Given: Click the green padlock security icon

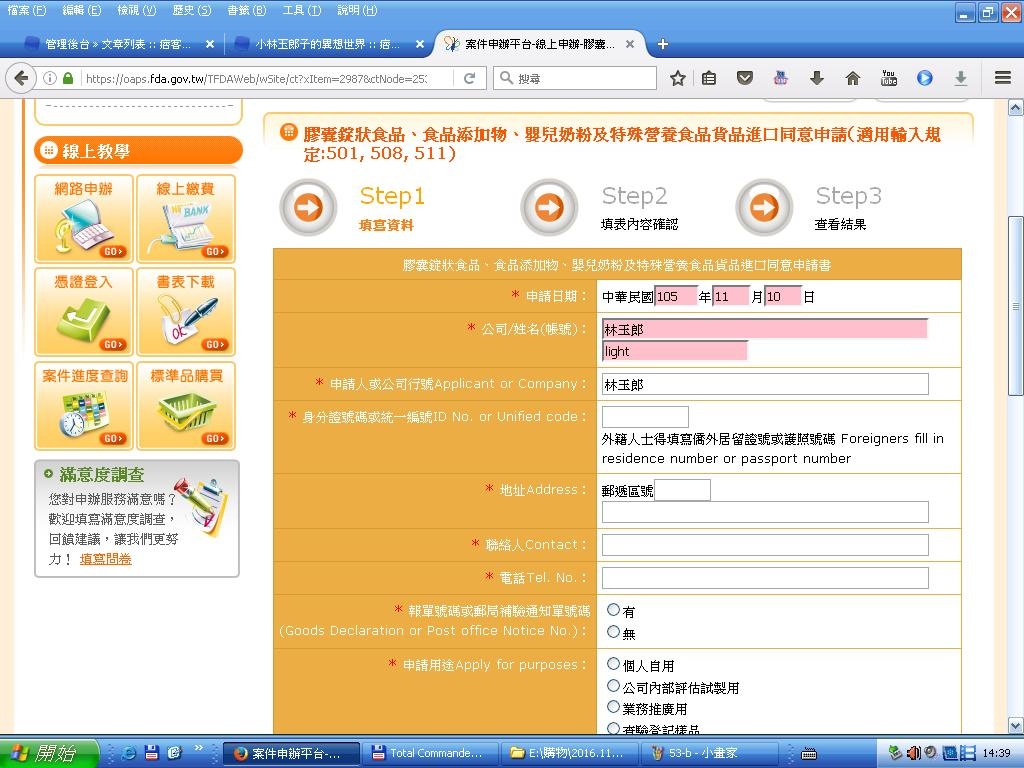Looking at the screenshot, I should tap(68, 78).
